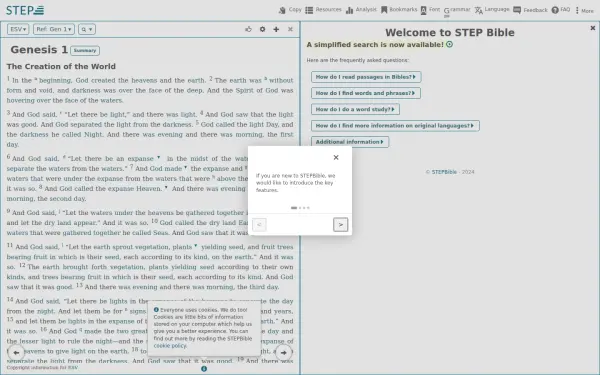Image resolution: width=600 pixels, height=375 pixels.
Task: Click bottom info circle icon
Action: coord(204,368)
